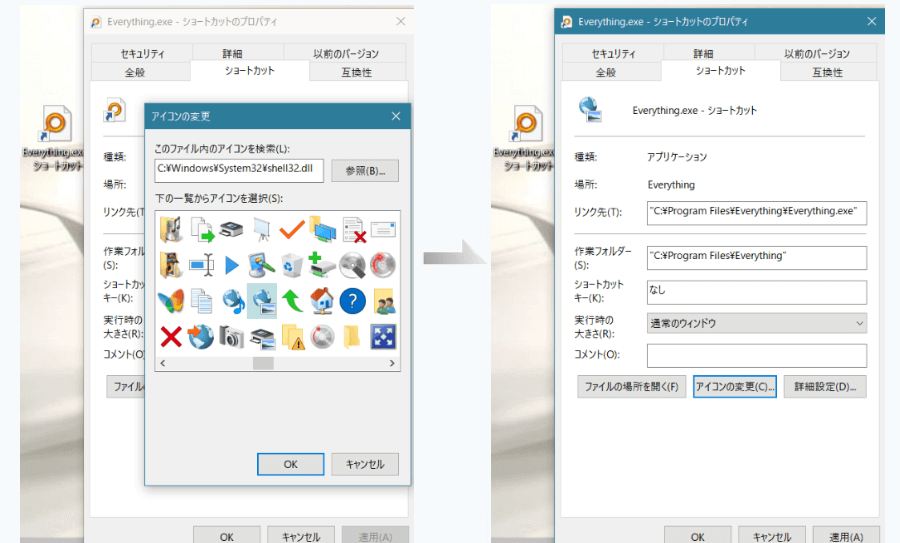Click the リンク先(T) target path field

click(757, 212)
